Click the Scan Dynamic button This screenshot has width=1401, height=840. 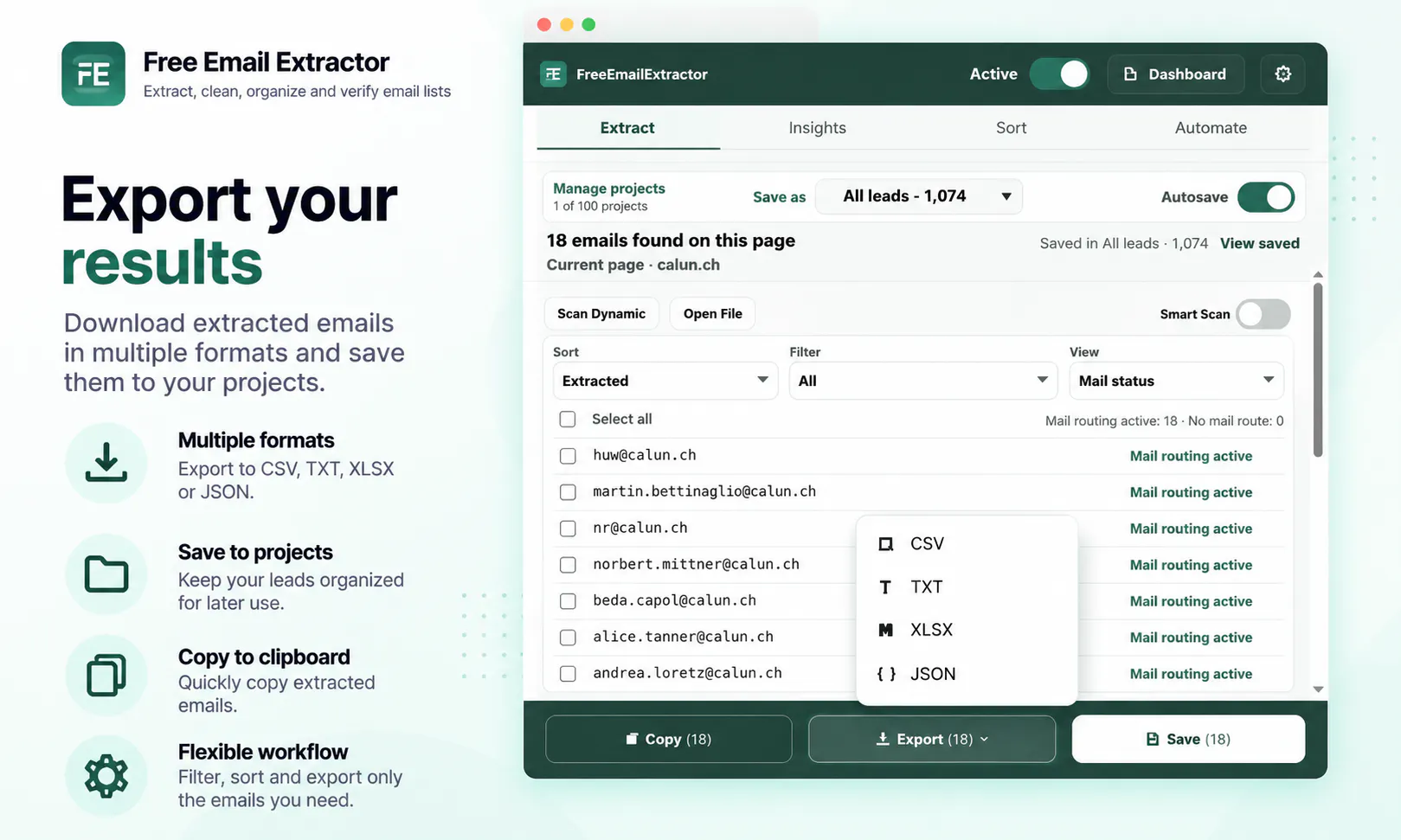(601, 314)
